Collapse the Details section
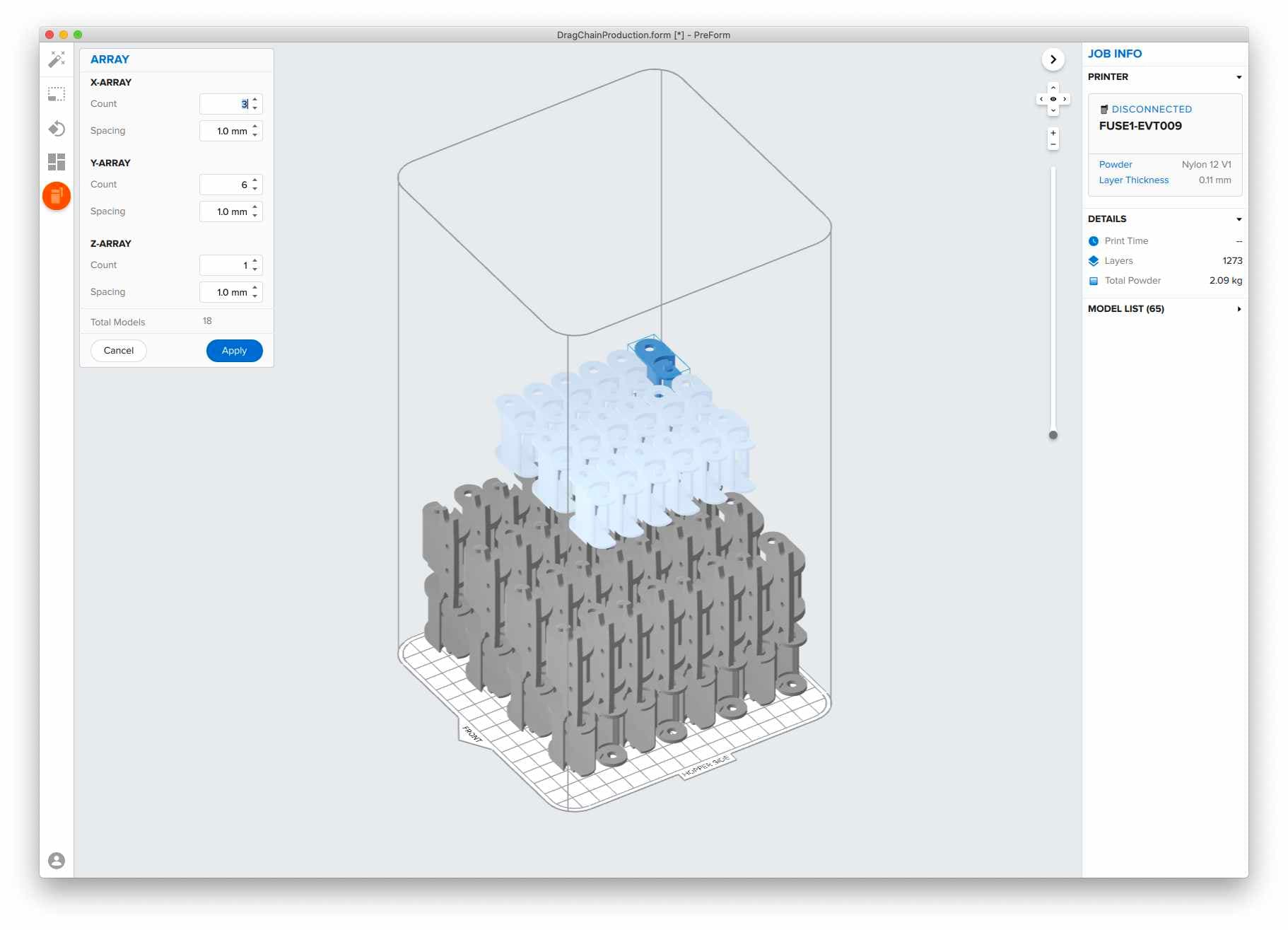1288x930 pixels. tap(1238, 219)
